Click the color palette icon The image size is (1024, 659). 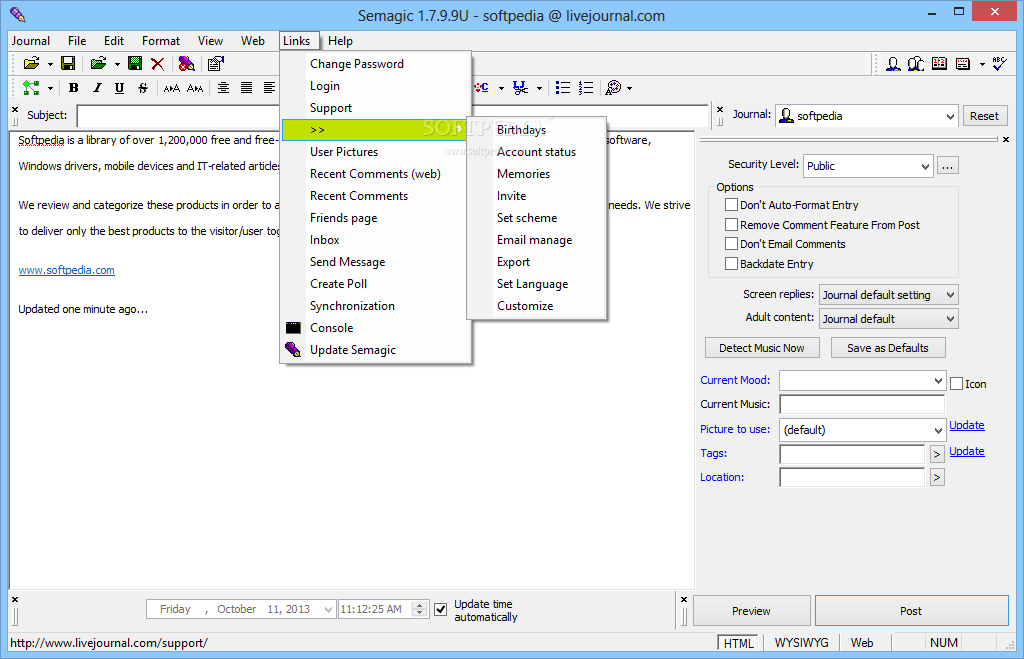click(x=613, y=88)
